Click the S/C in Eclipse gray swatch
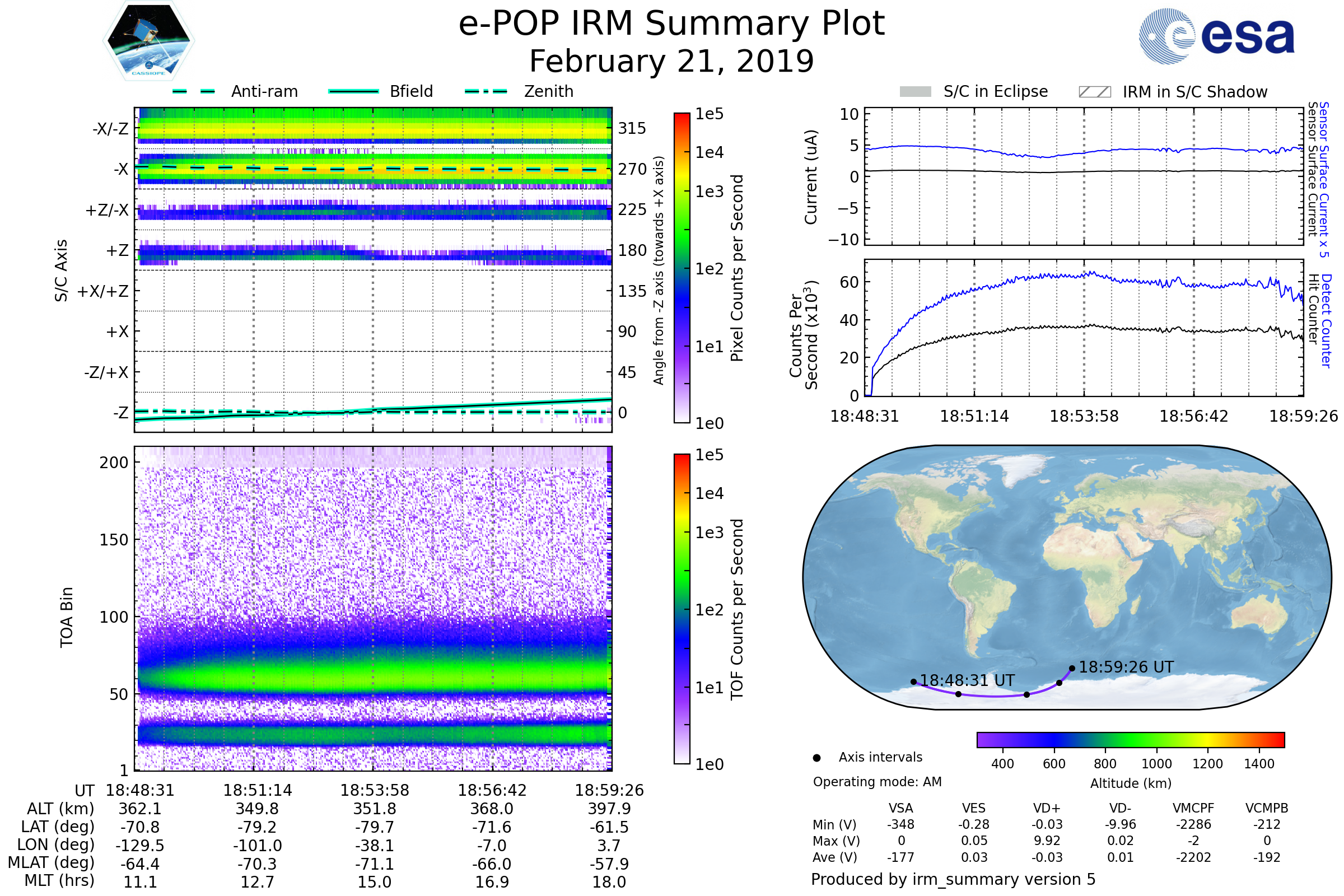This screenshot has width=1344, height=896. [915, 92]
